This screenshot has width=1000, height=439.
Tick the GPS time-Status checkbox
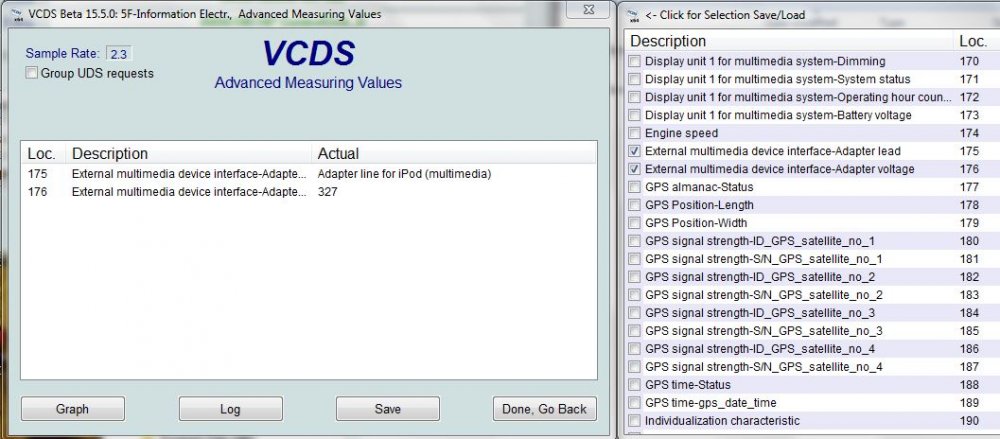[x=635, y=385]
